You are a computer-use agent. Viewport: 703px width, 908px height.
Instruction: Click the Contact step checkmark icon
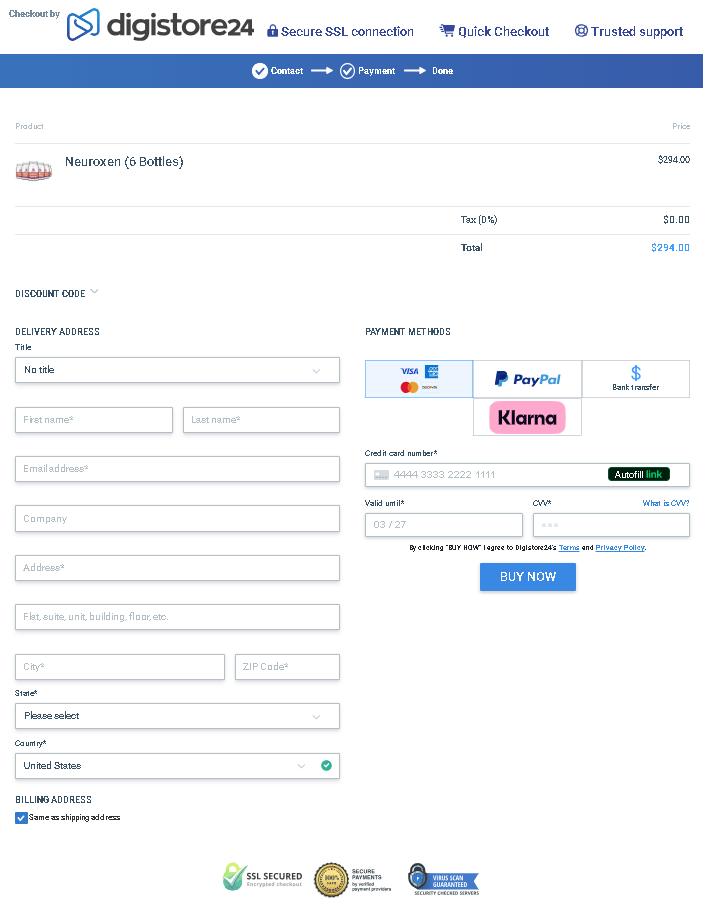pyautogui.click(x=259, y=71)
